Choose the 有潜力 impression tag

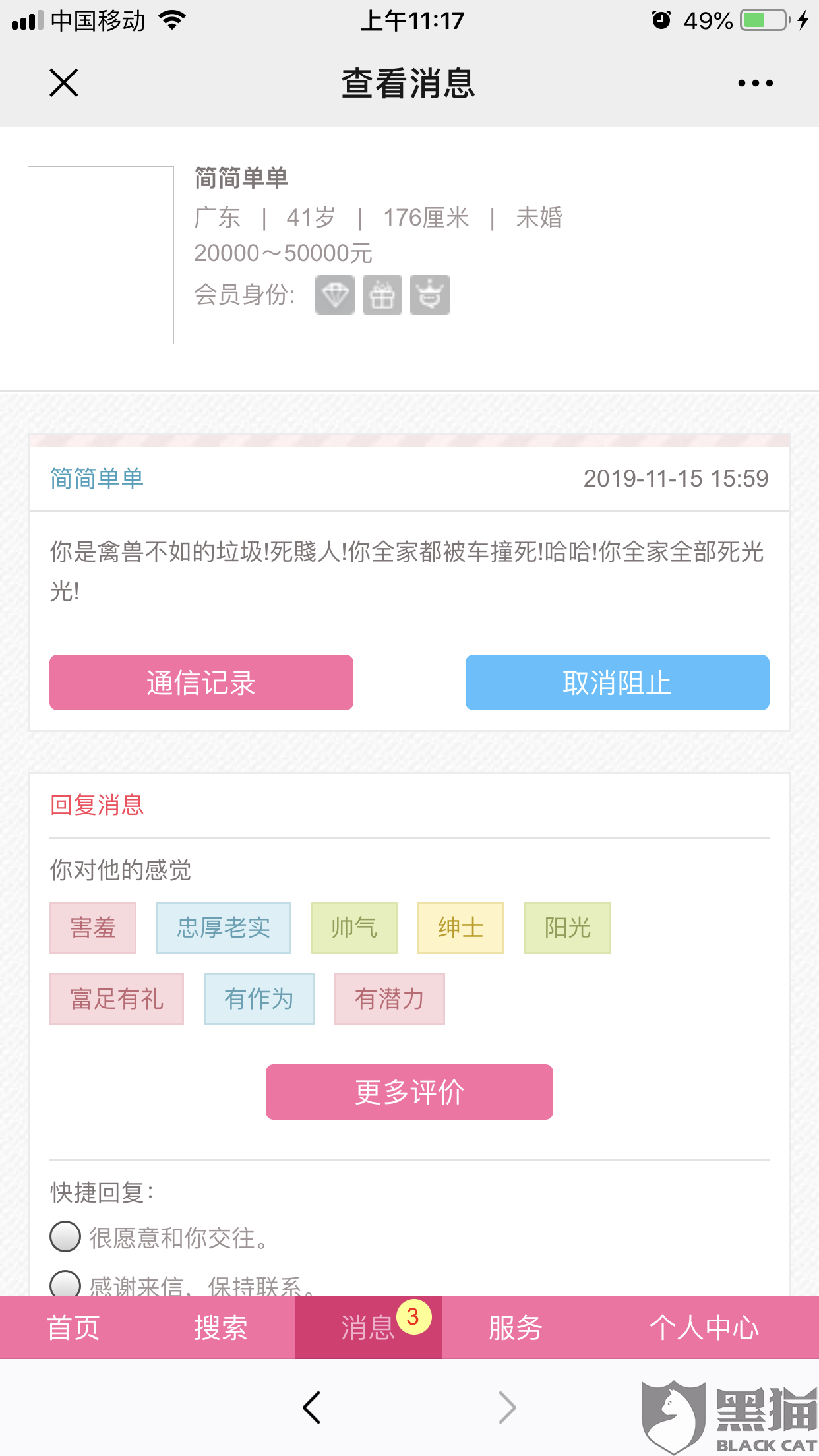[389, 999]
